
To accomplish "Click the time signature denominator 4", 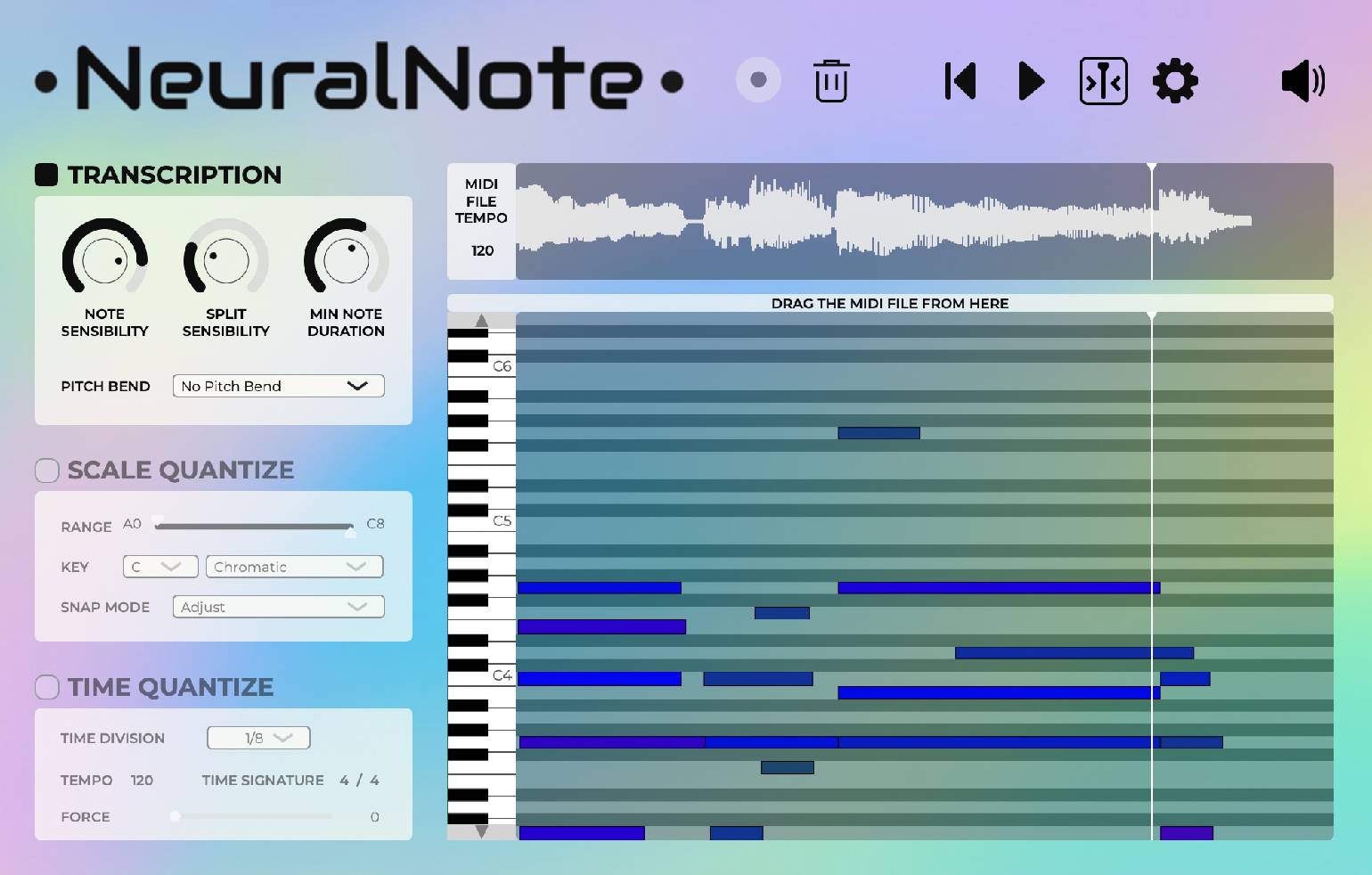I will pyautogui.click(x=374, y=780).
